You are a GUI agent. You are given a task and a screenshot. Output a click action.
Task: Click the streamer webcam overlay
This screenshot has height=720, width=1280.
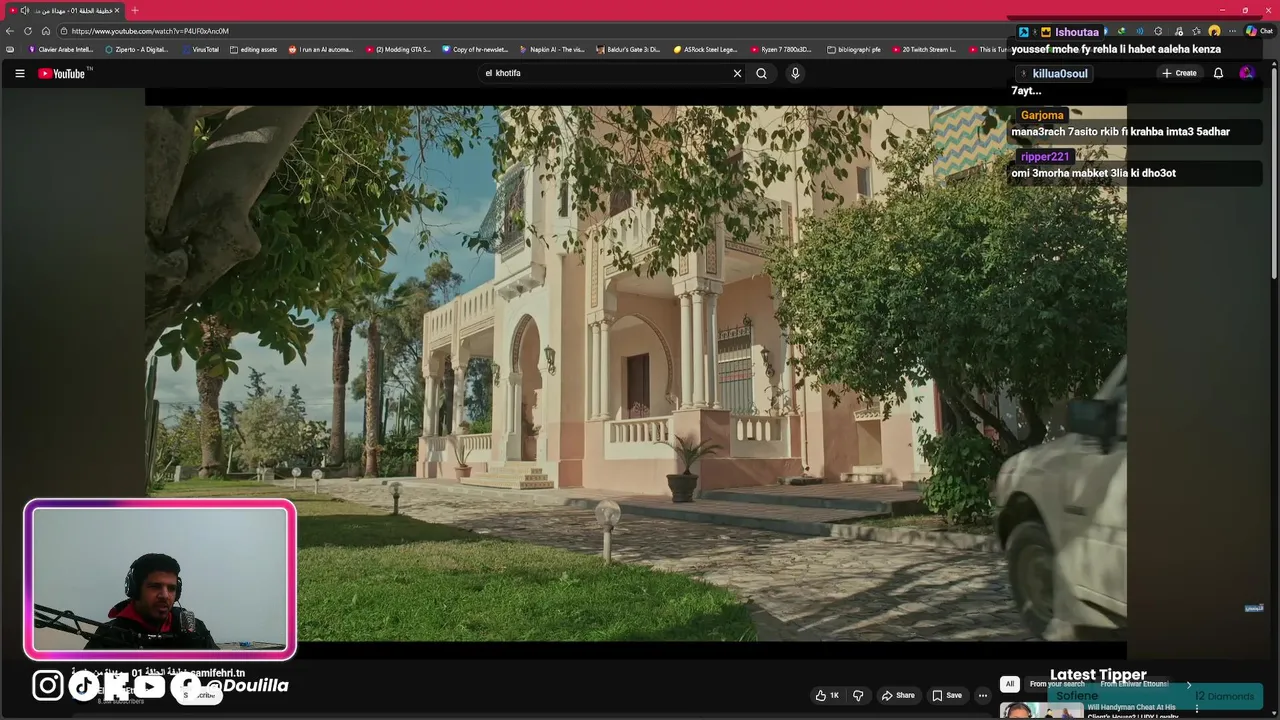(160, 580)
